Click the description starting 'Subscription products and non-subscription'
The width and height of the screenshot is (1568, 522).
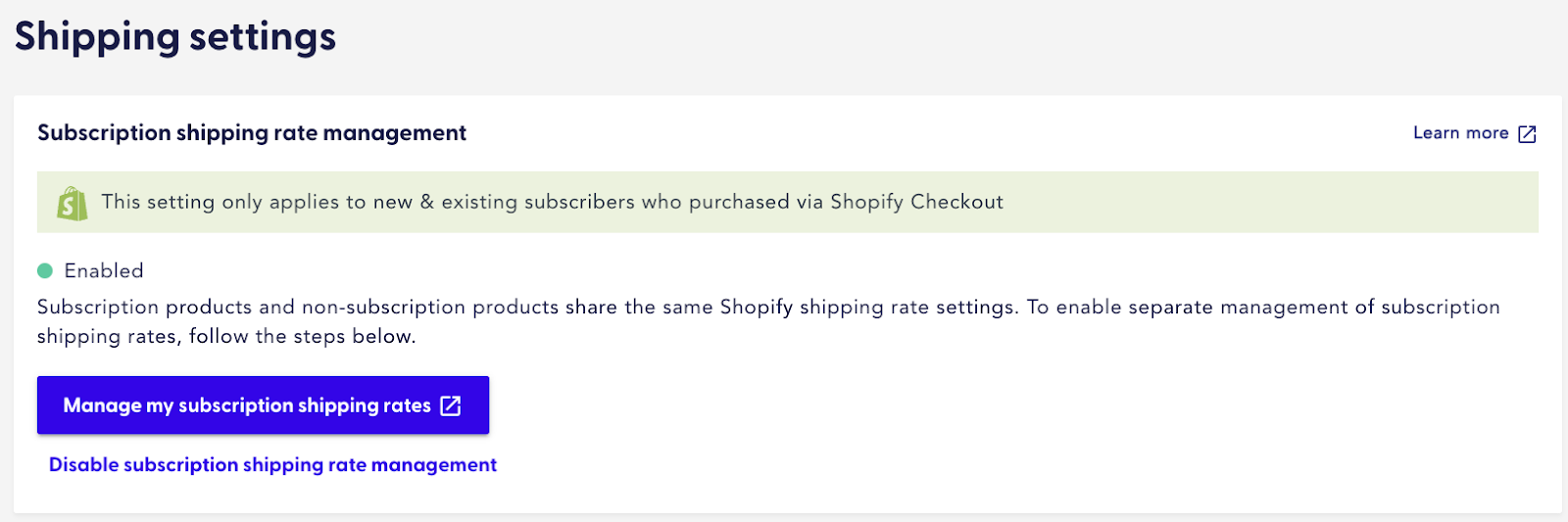click(x=768, y=321)
